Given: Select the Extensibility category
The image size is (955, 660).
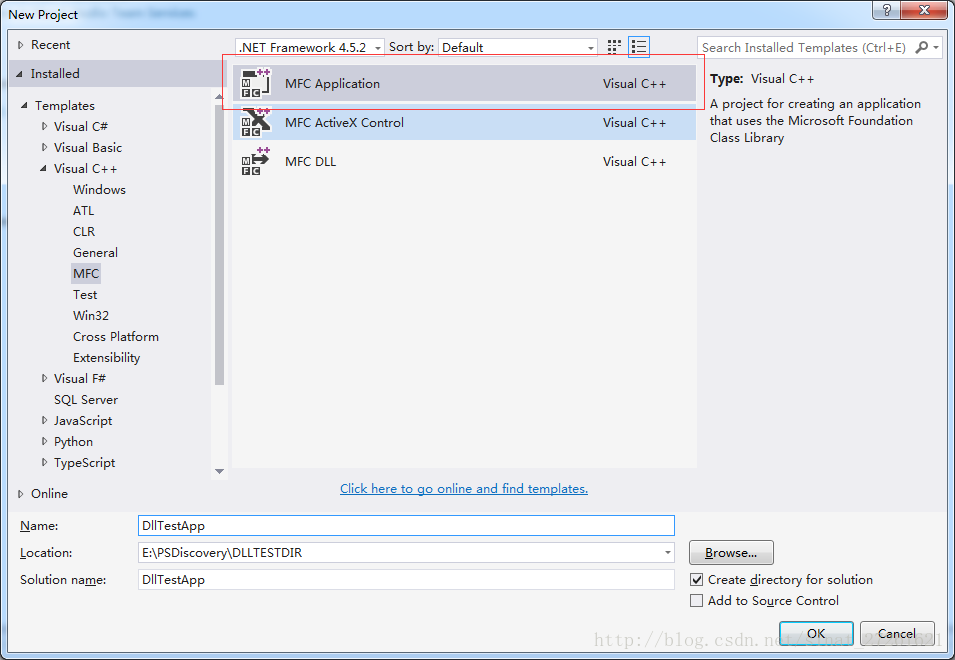Looking at the screenshot, I should point(107,357).
